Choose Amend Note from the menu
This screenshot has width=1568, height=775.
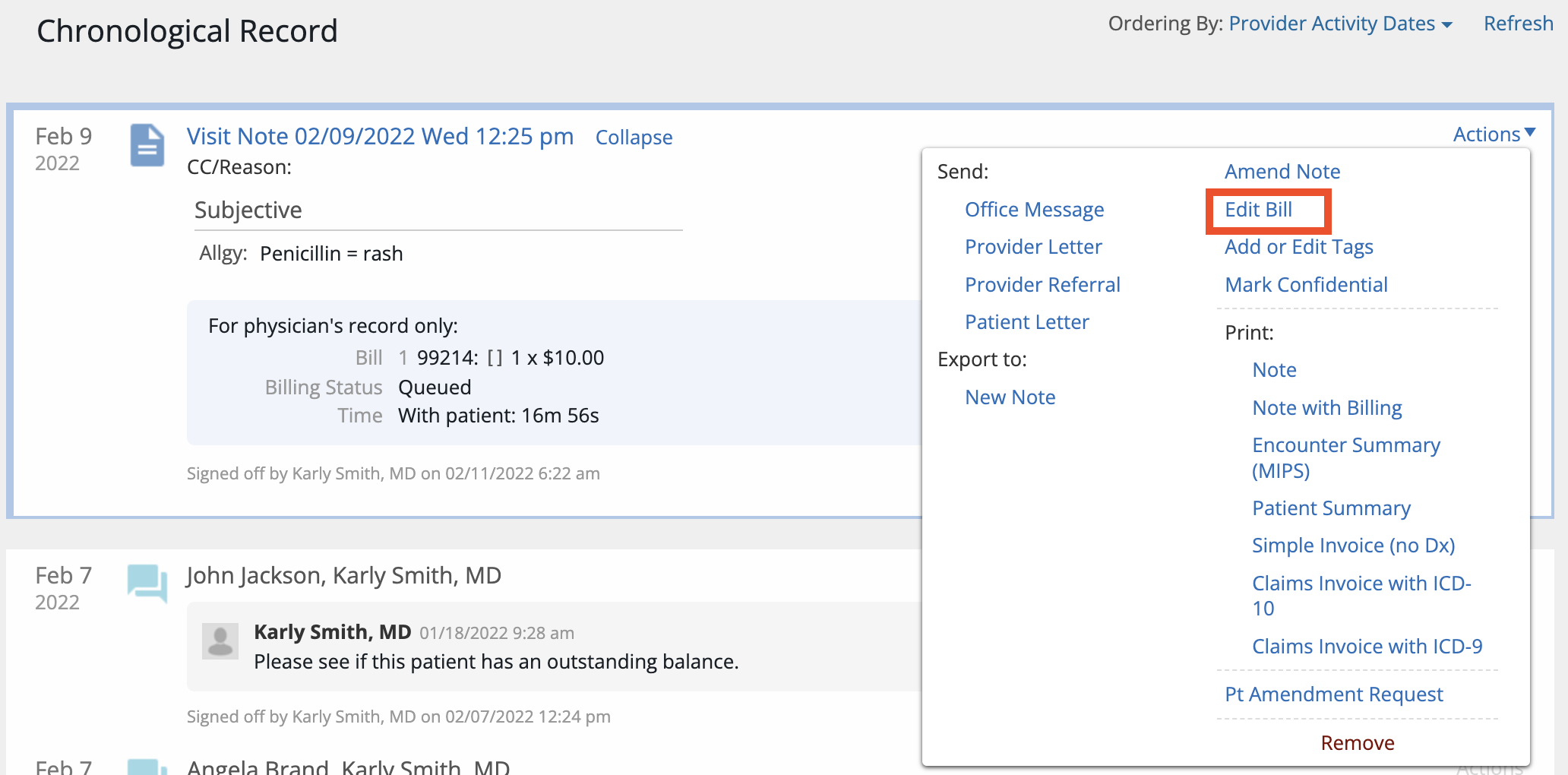1282,171
